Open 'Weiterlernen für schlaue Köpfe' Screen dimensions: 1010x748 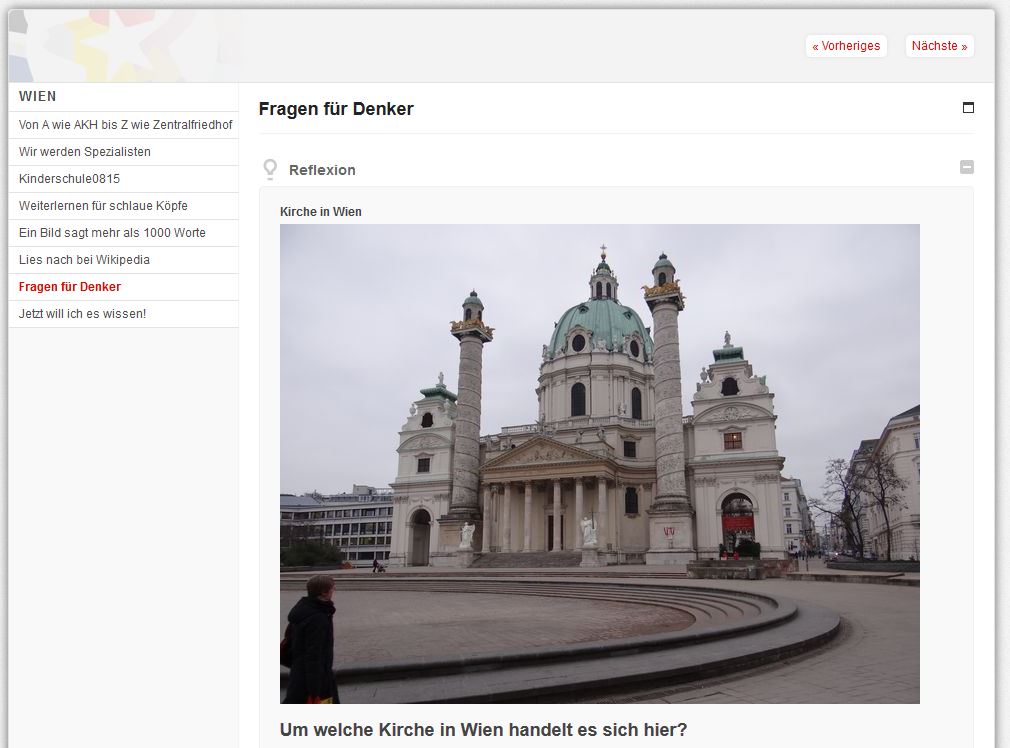pos(124,206)
